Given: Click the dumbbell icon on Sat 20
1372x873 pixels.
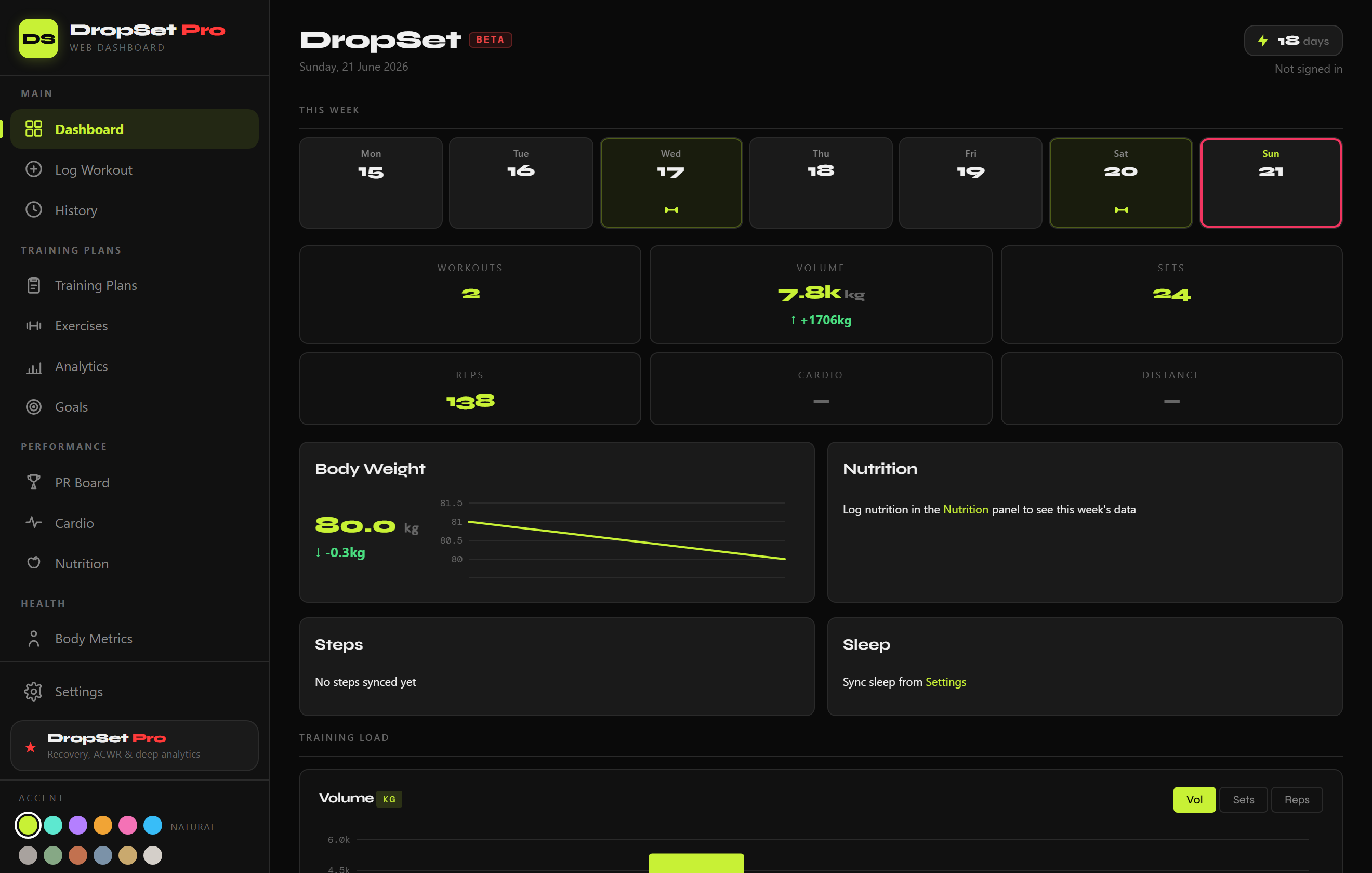Looking at the screenshot, I should pos(1122,210).
